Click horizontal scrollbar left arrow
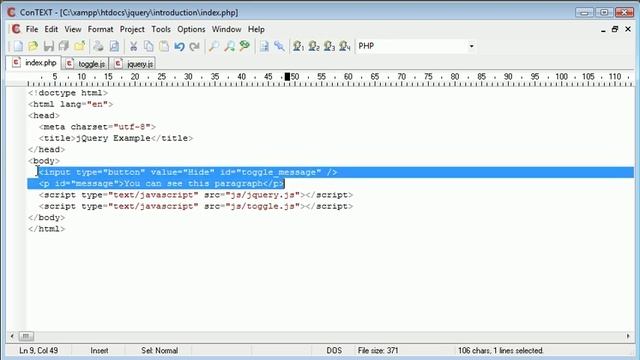The height and width of the screenshot is (360, 640). (x=12, y=336)
